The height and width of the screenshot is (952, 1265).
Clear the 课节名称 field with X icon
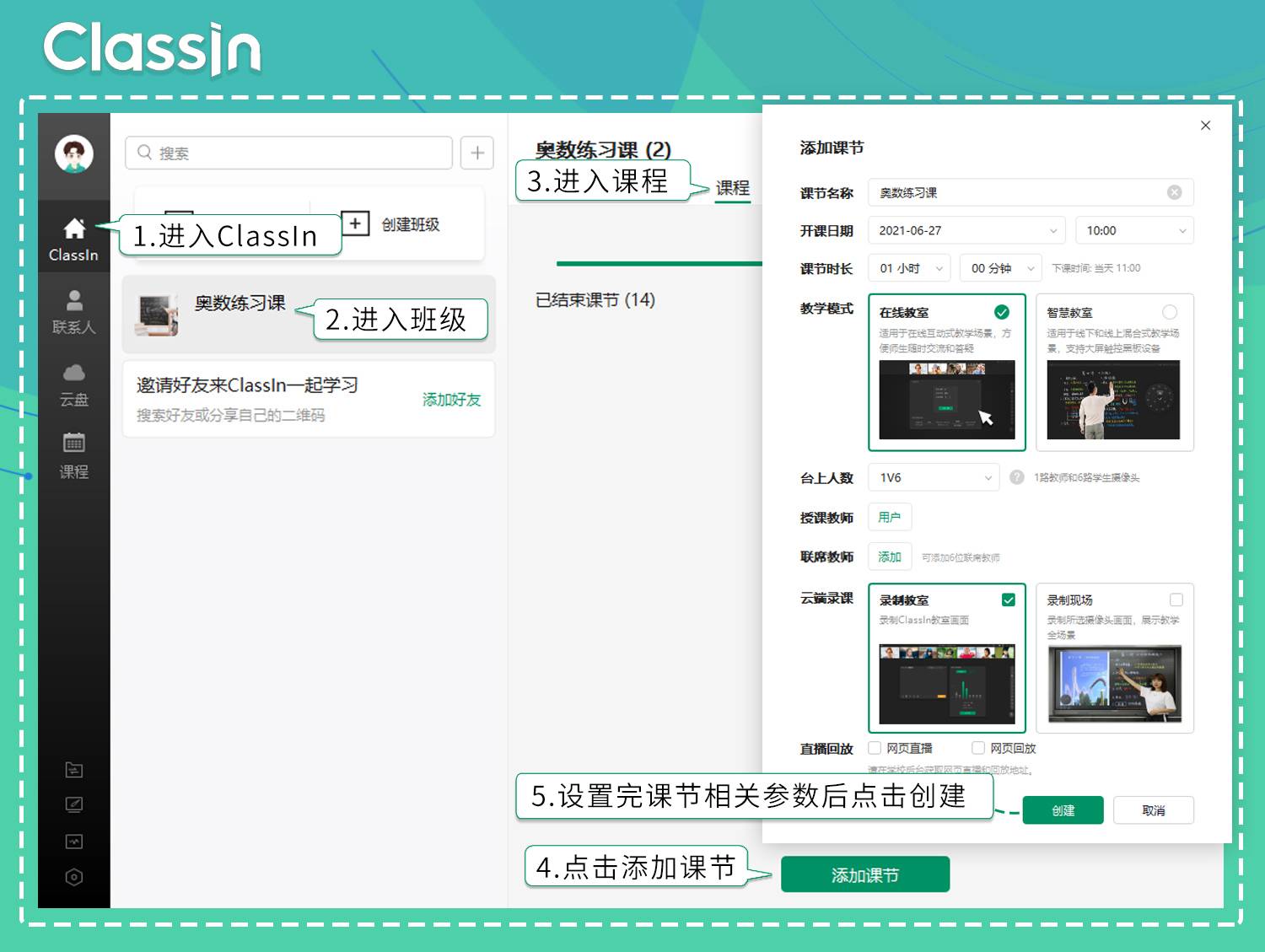(x=1174, y=192)
